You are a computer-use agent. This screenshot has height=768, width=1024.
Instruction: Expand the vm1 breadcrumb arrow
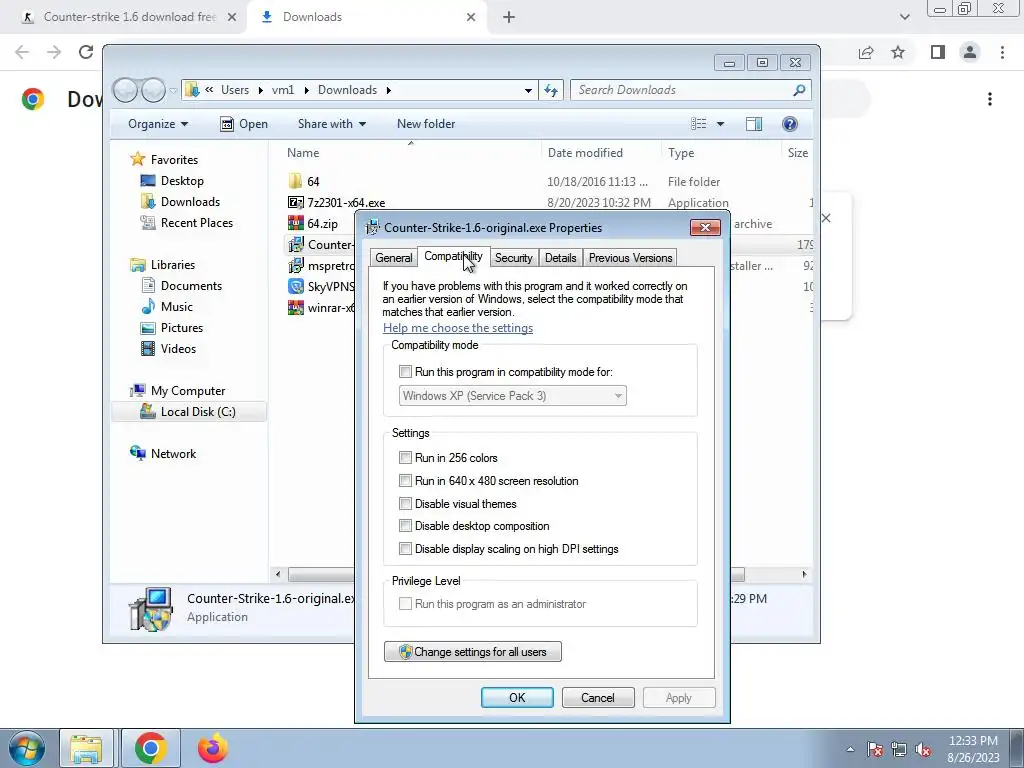pyautogui.click(x=306, y=90)
